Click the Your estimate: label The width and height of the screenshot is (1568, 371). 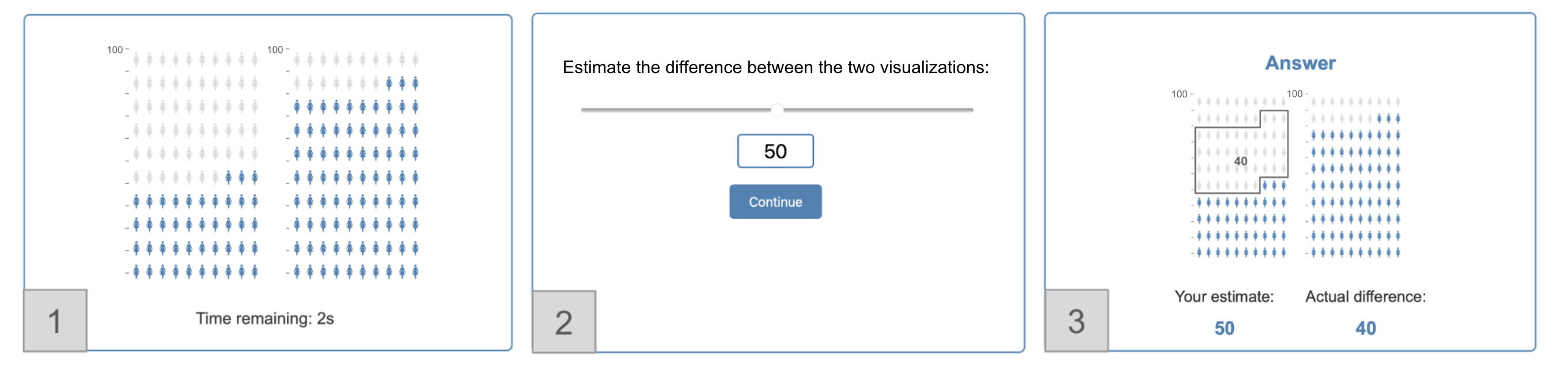pyautogui.click(x=1224, y=297)
